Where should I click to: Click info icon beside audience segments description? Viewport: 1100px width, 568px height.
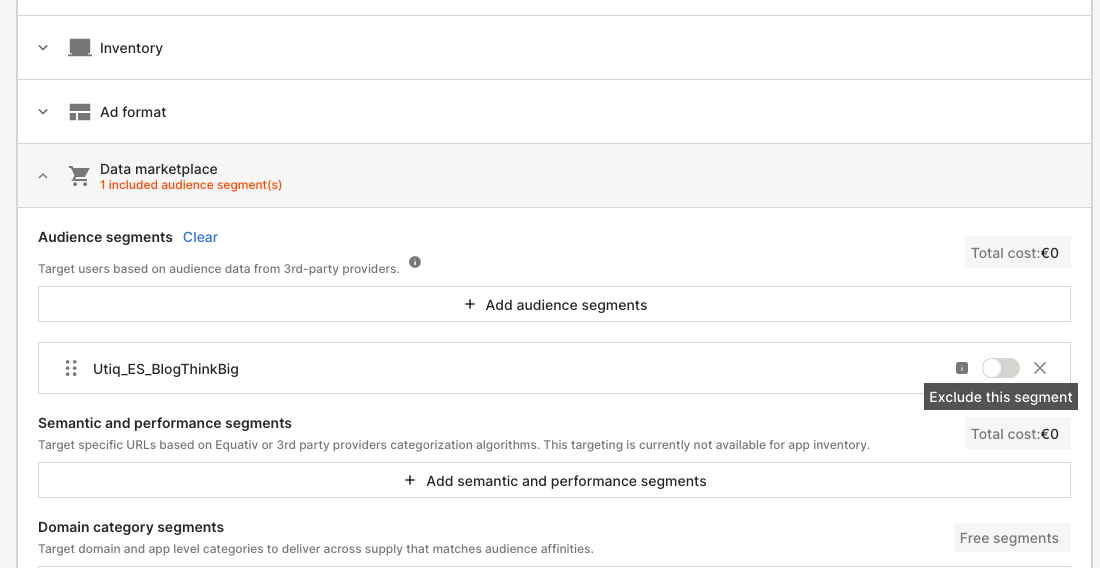415,263
